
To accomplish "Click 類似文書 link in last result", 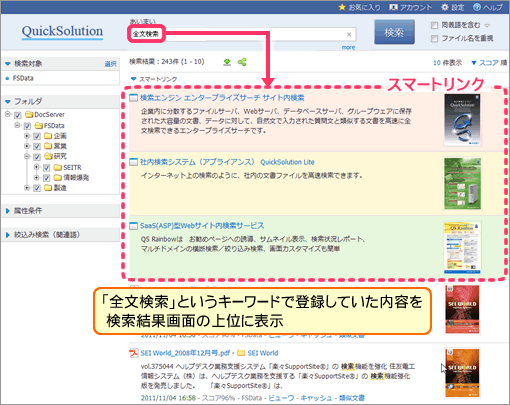I will (x=352, y=398).
